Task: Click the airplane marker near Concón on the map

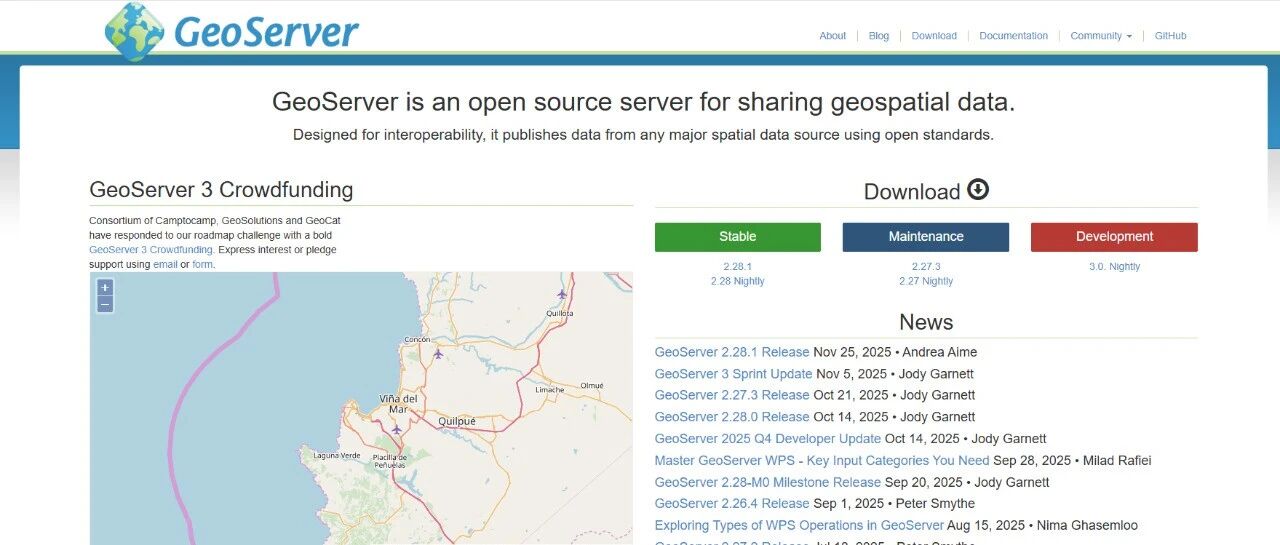Action: point(438,353)
